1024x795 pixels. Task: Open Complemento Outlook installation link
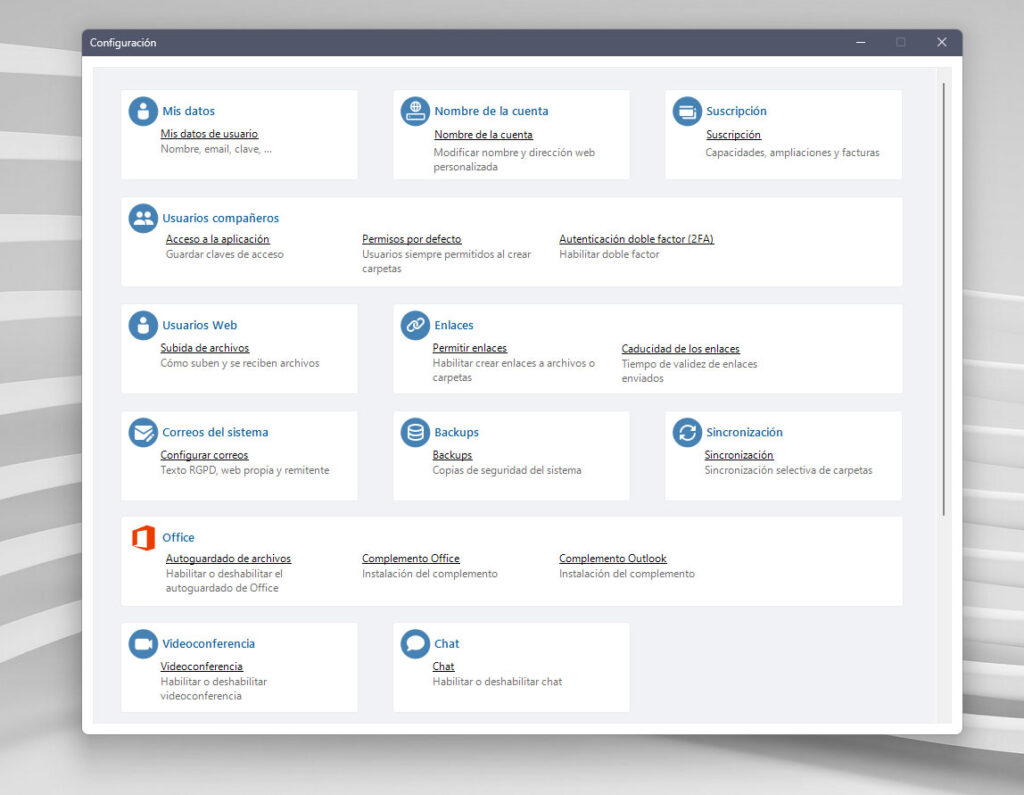click(613, 559)
